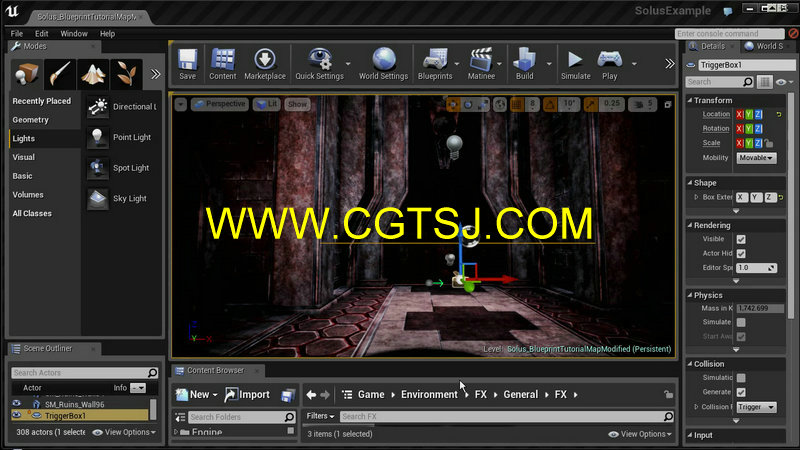Expand the toolbar overflow chevron

click(x=669, y=64)
